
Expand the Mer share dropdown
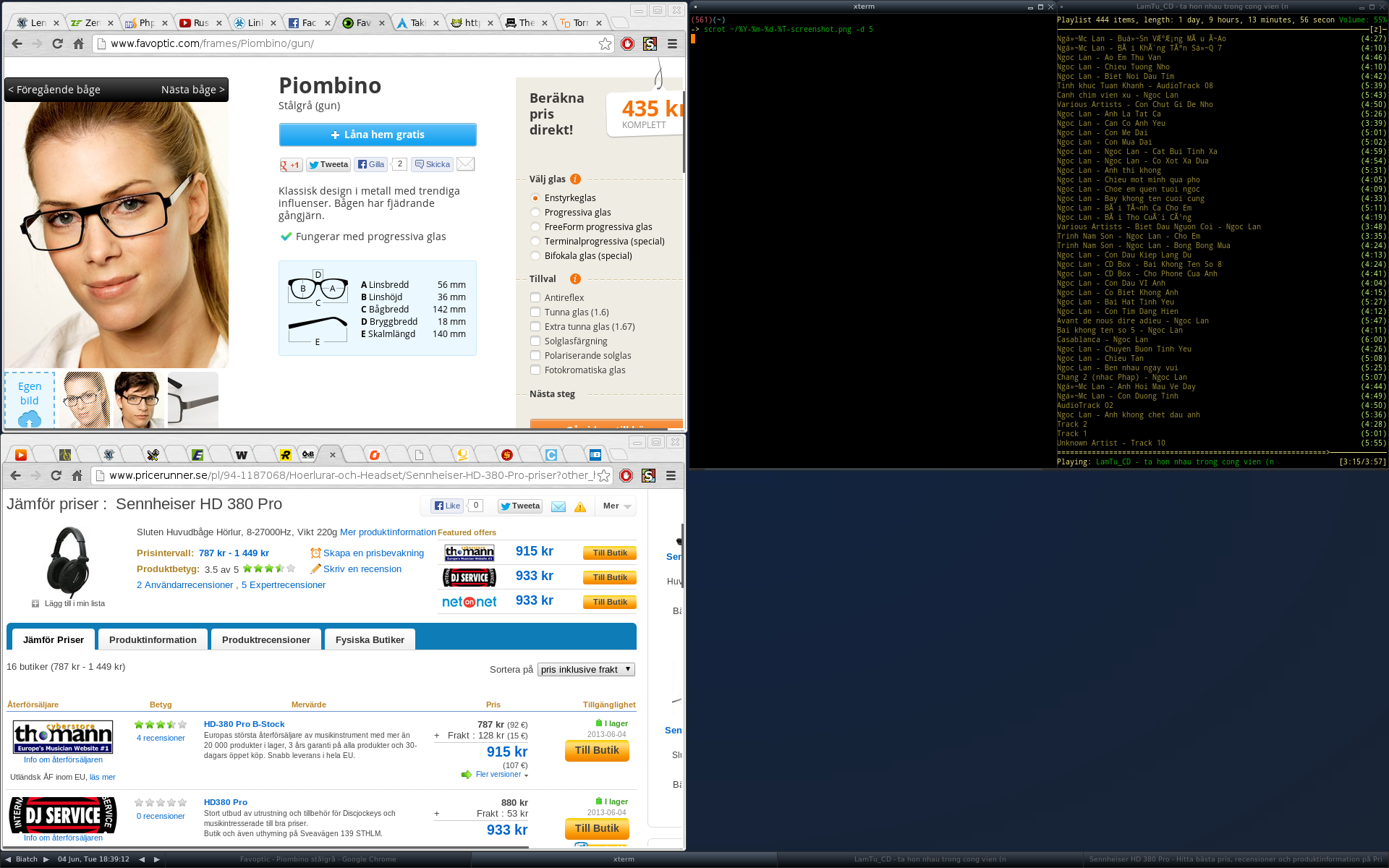click(x=617, y=506)
